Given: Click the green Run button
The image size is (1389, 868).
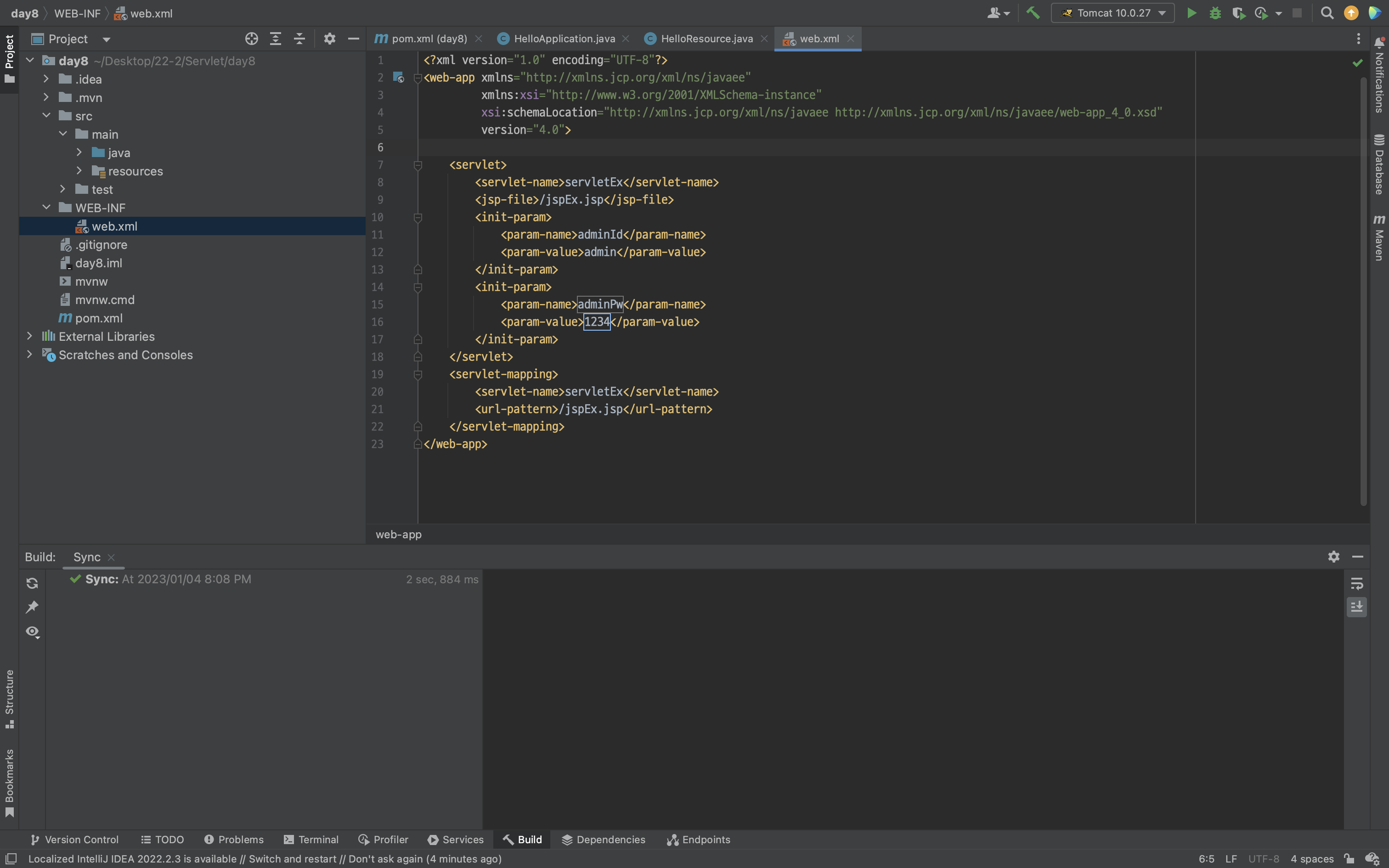Looking at the screenshot, I should pos(1191,13).
